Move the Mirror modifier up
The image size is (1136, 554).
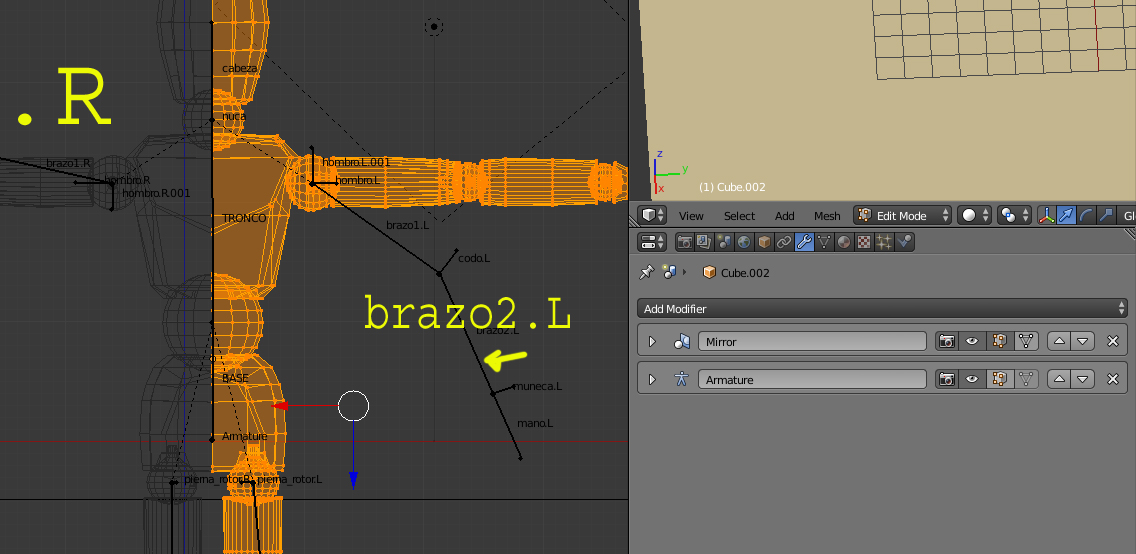pos(1060,341)
